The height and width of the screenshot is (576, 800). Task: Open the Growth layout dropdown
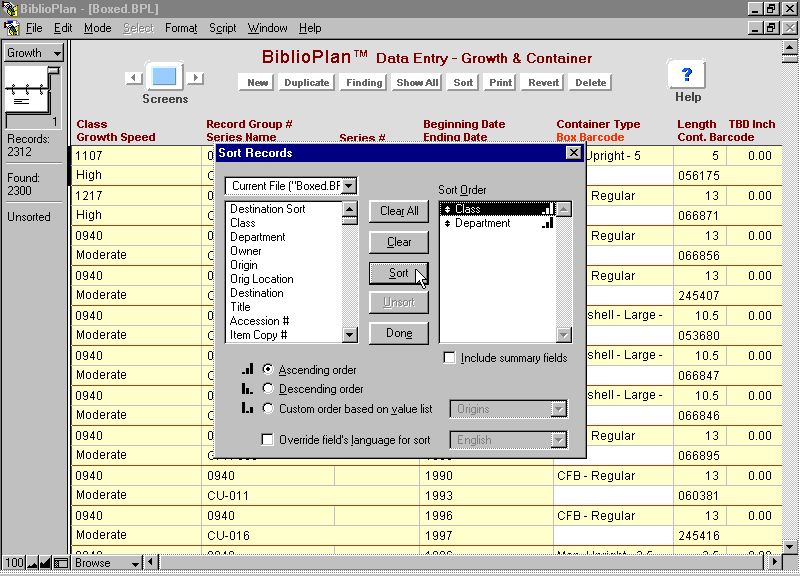[33, 53]
